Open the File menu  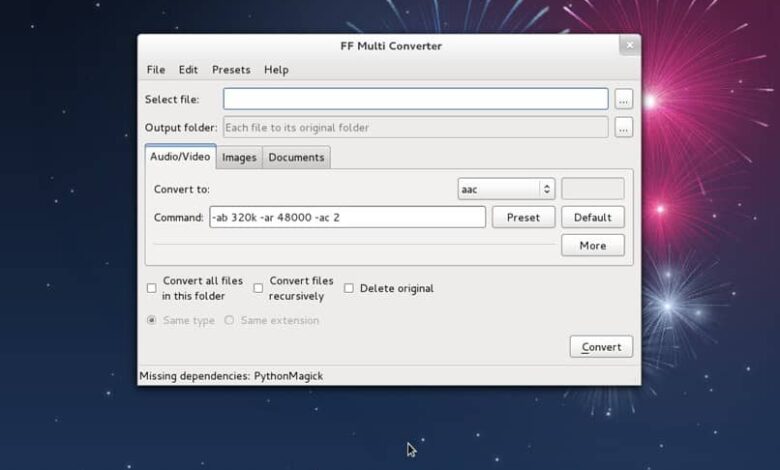point(156,70)
